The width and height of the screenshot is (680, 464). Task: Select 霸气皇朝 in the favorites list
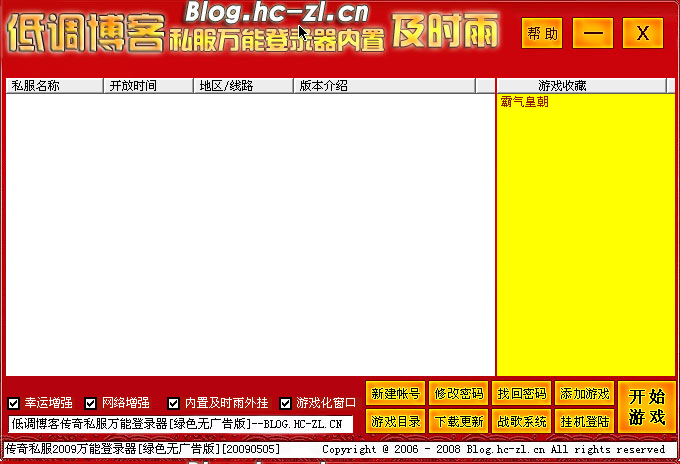point(523,102)
